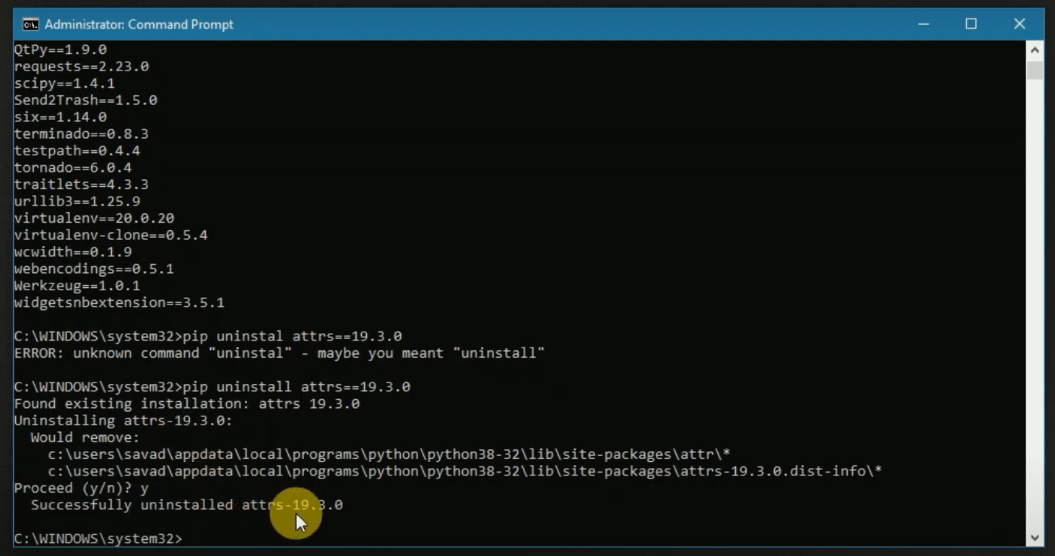Image resolution: width=1055 pixels, height=556 pixels.
Task: Click the final C:\WINDOWS\system32> prompt line
Action: coord(98,538)
